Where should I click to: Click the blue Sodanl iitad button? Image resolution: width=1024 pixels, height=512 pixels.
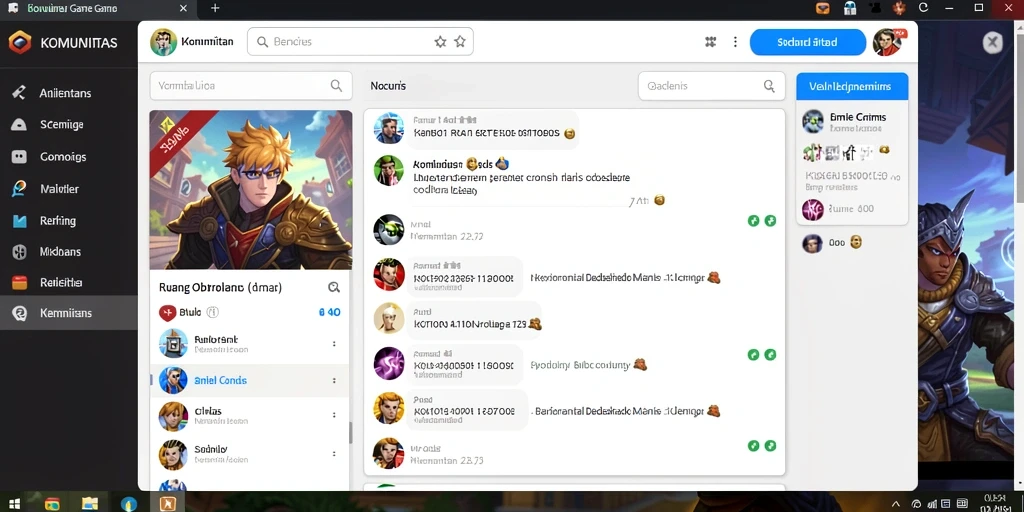(808, 42)
